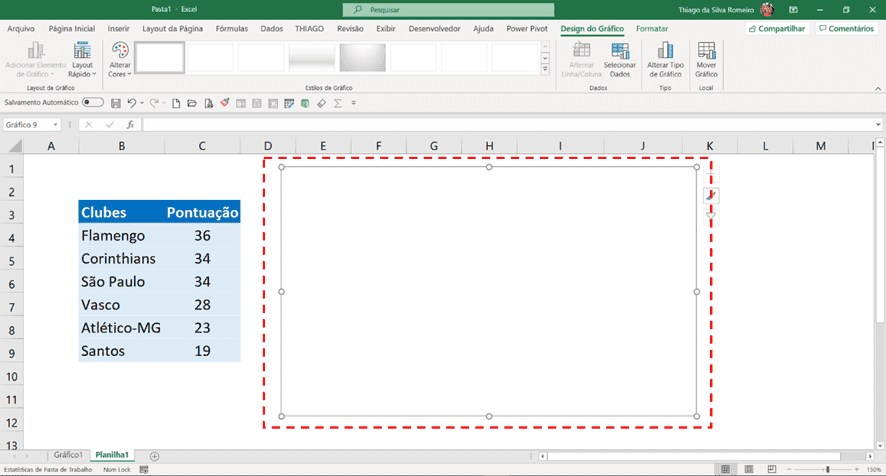This screenshot has width=886, height=476.
Task: Click in the Pesquisar search box
Action: pos(448,10)
